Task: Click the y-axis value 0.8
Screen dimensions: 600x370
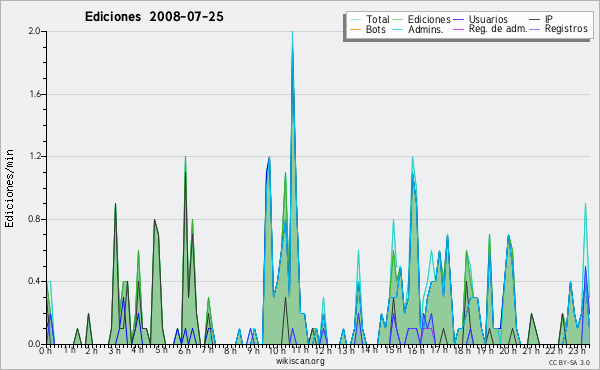Action: point(34,219)
